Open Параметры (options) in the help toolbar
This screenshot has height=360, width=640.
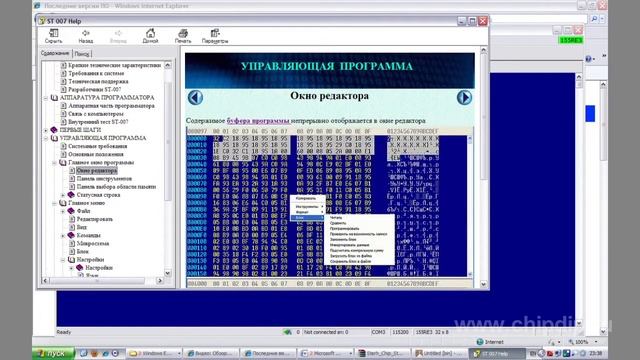pos(215,36)
